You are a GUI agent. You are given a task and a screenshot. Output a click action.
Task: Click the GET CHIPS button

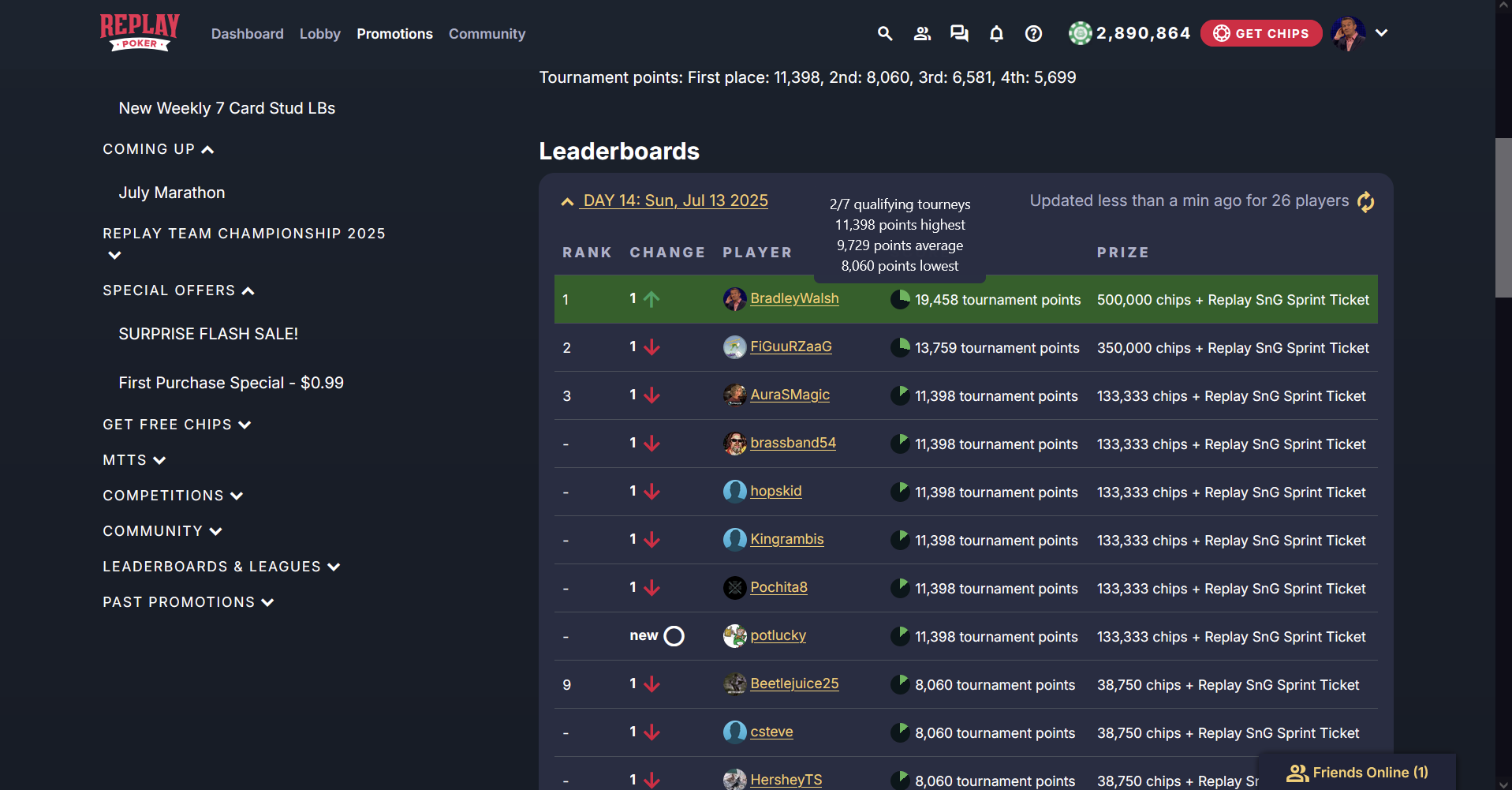pos(1261,33)
